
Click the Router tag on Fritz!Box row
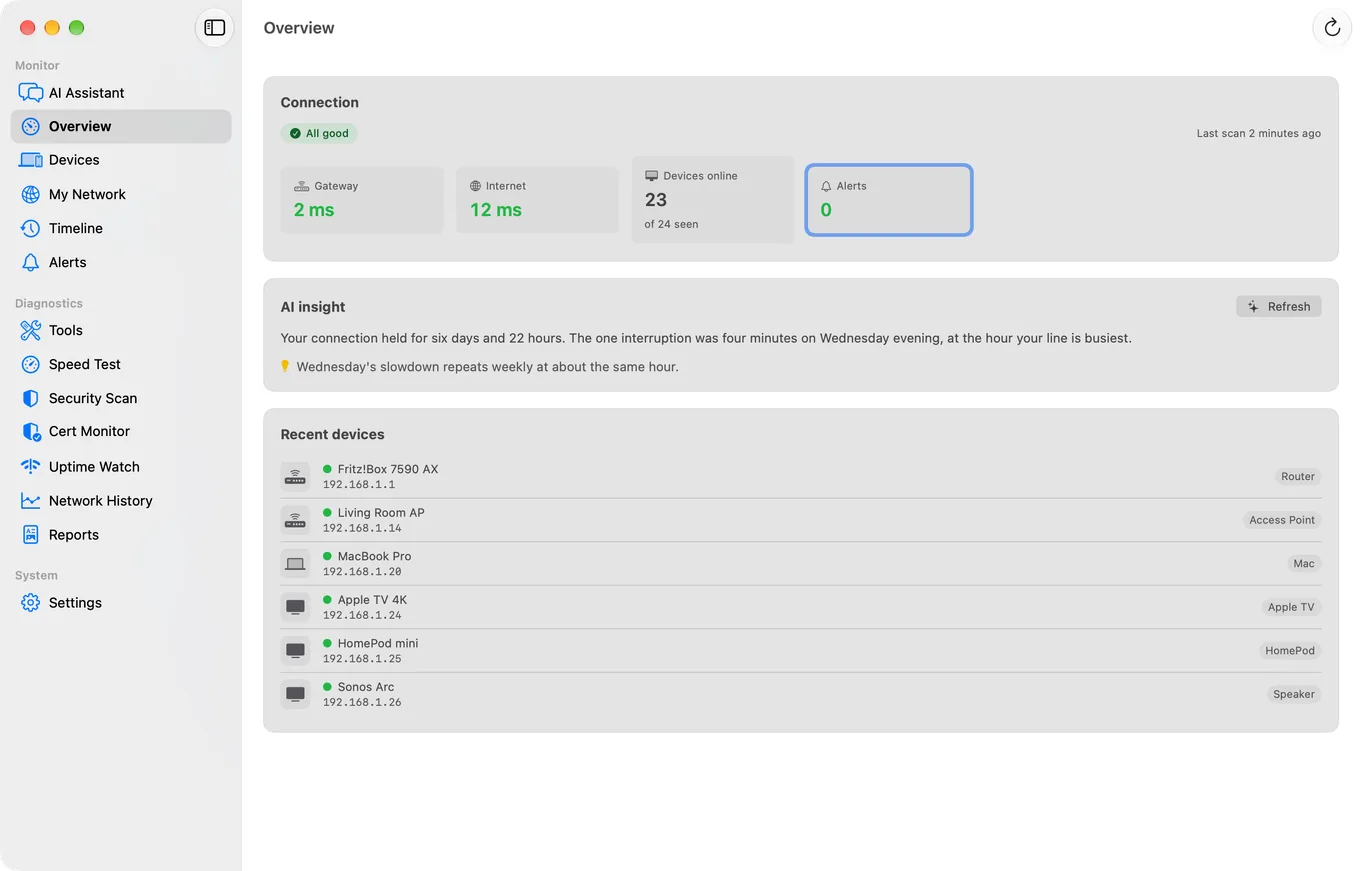pyautogui.click(x=1298, y=477)
